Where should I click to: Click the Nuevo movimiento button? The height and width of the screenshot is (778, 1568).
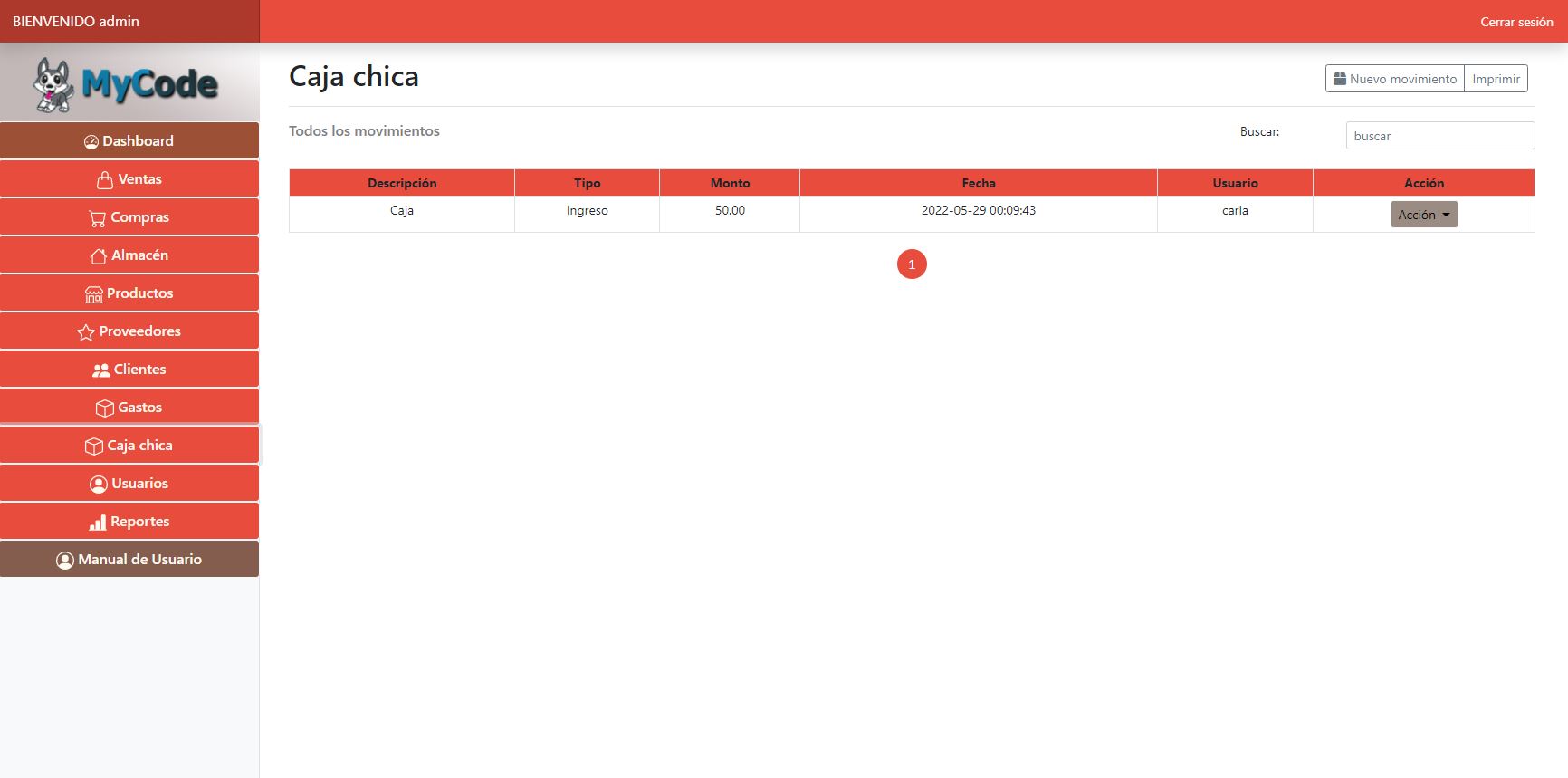point(1394,79)
